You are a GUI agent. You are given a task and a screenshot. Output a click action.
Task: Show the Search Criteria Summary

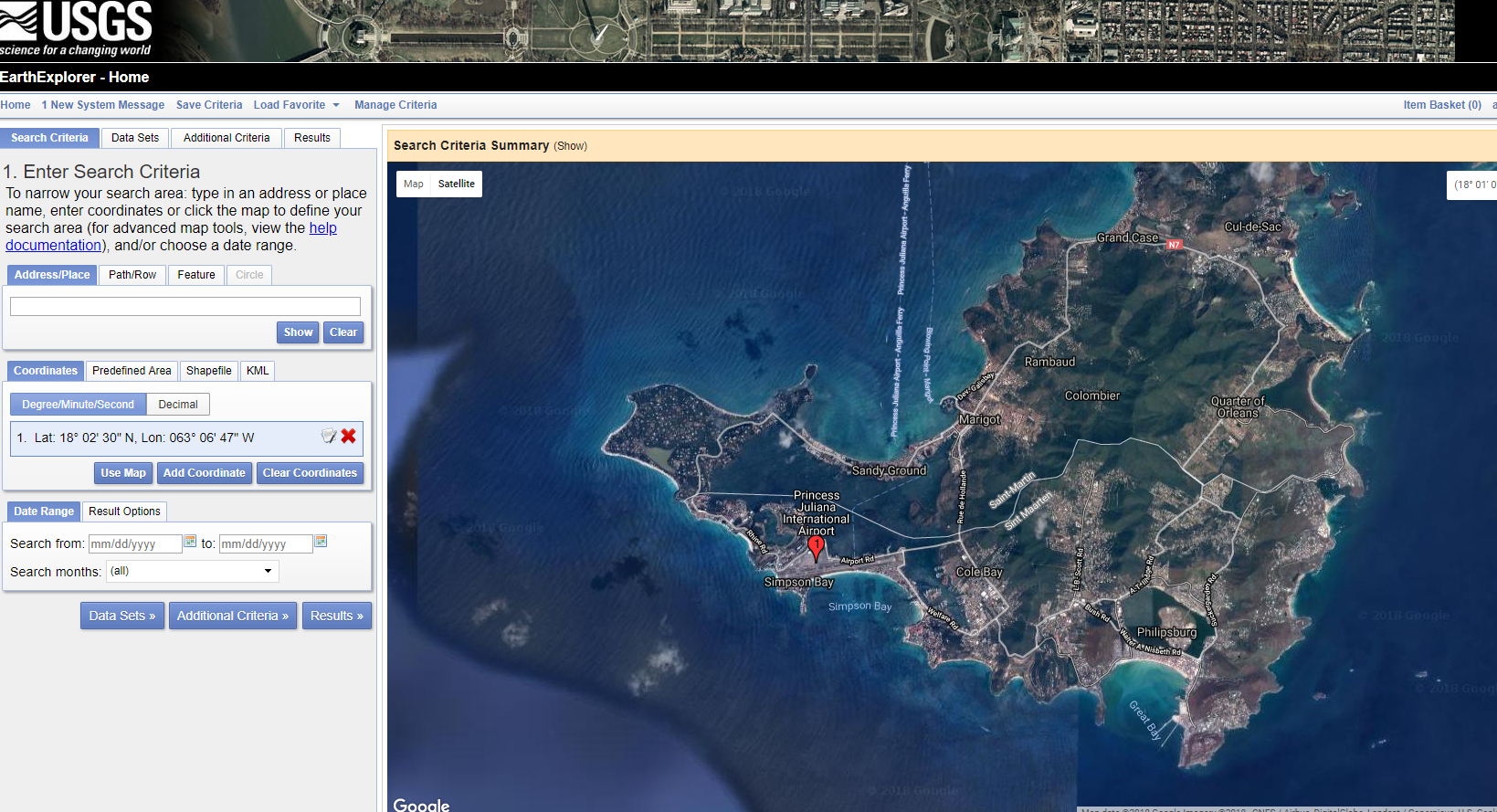pos(570,146)
